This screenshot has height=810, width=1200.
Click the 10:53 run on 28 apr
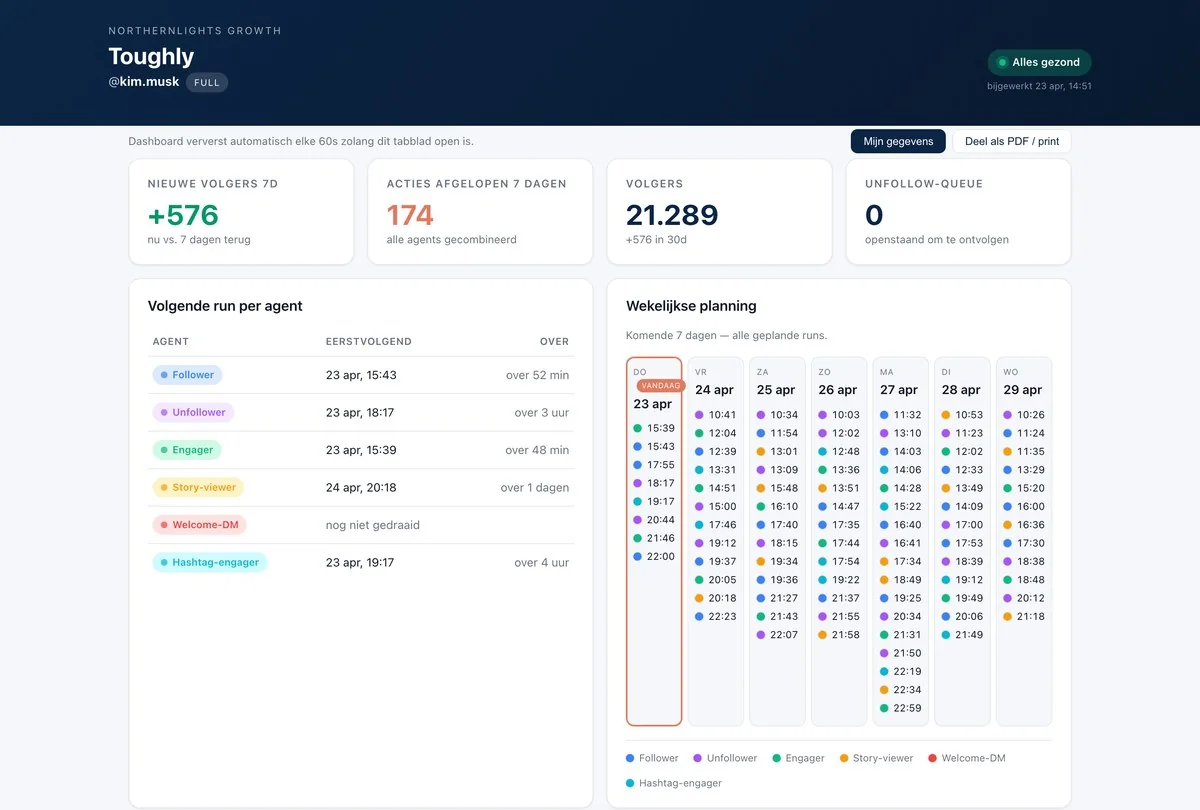pyautogui.click(x=964, y=415)
